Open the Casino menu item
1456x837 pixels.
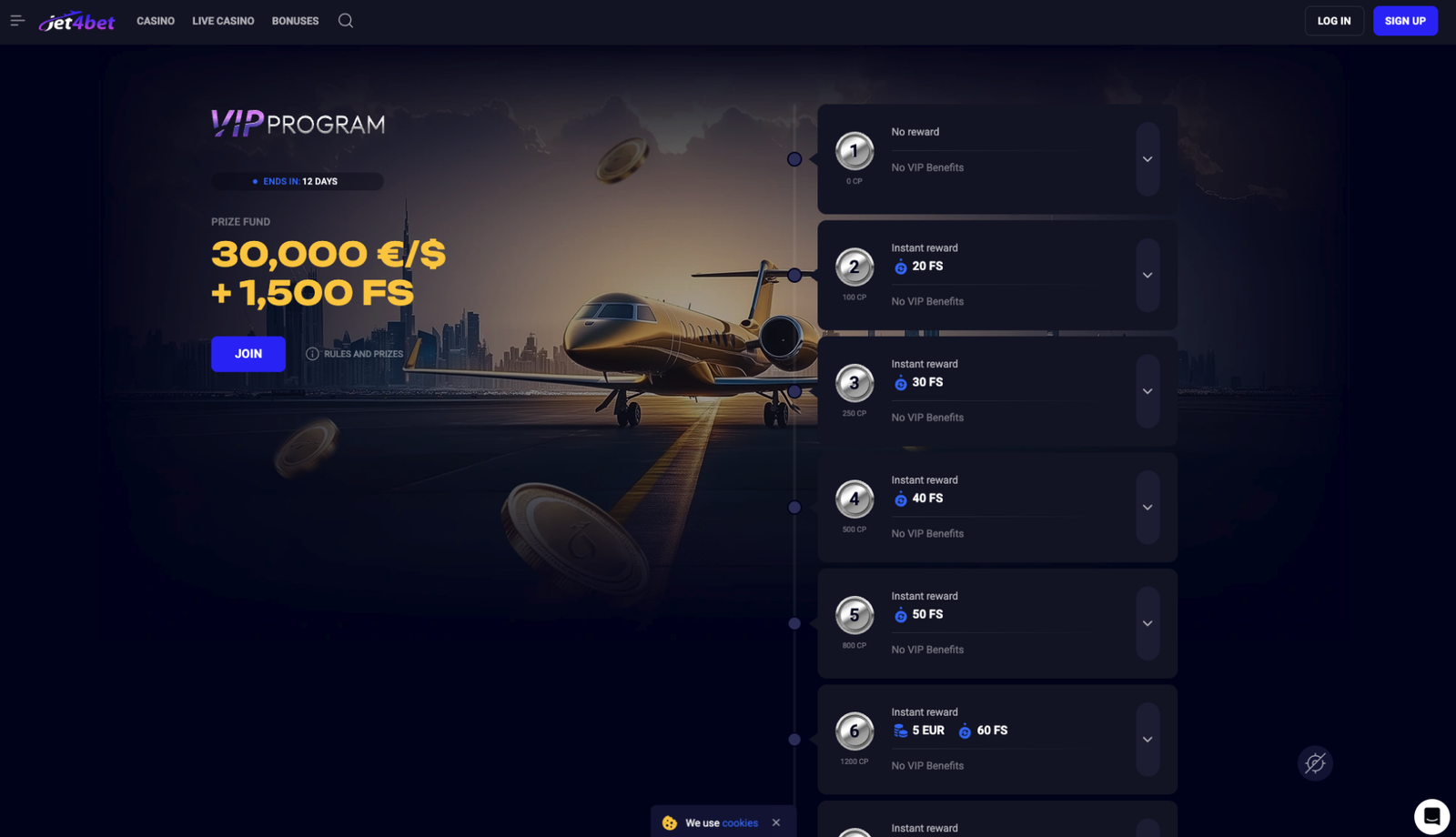[x=156, y=21]
